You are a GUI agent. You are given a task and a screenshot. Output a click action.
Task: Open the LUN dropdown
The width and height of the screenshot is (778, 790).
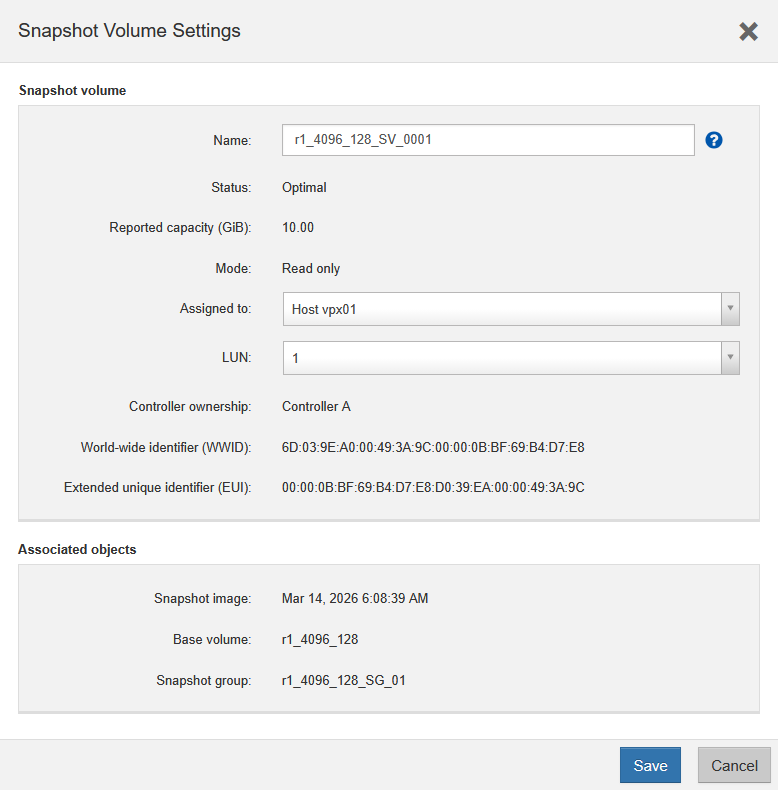point(511,358)
